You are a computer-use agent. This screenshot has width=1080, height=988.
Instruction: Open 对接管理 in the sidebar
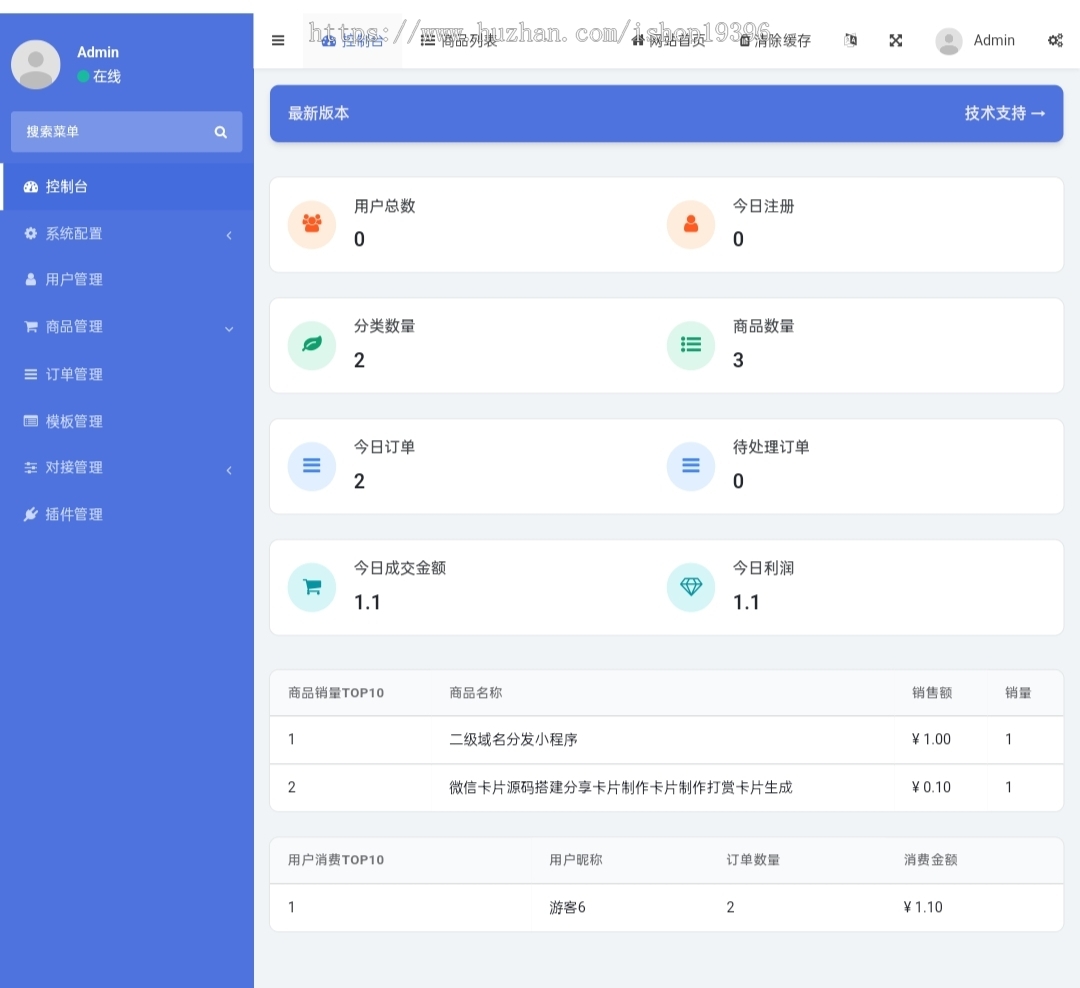(x=127, y=468)
